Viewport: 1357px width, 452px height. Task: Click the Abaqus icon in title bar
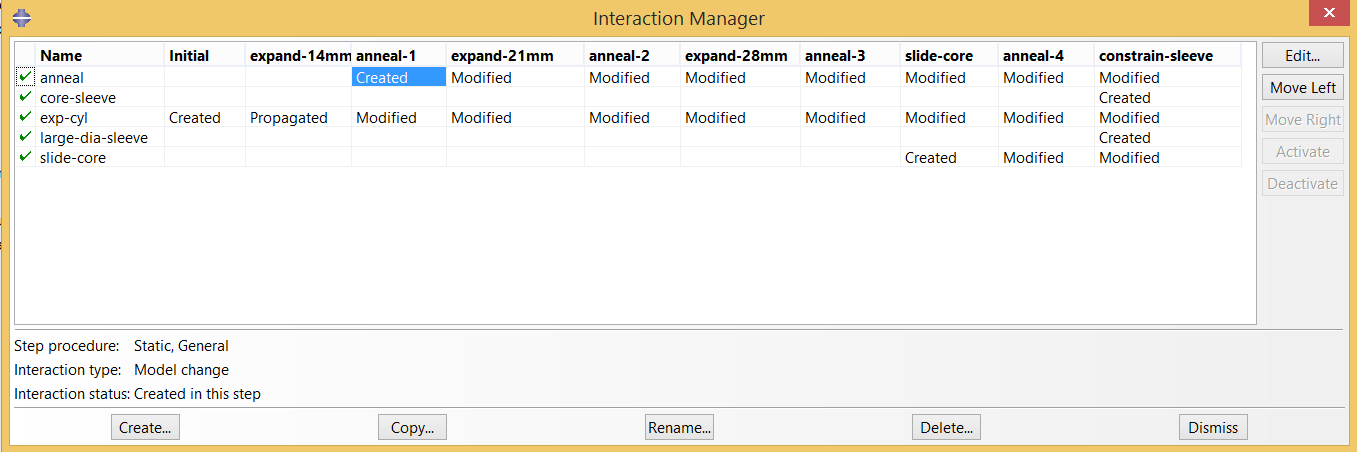(21, 17)
